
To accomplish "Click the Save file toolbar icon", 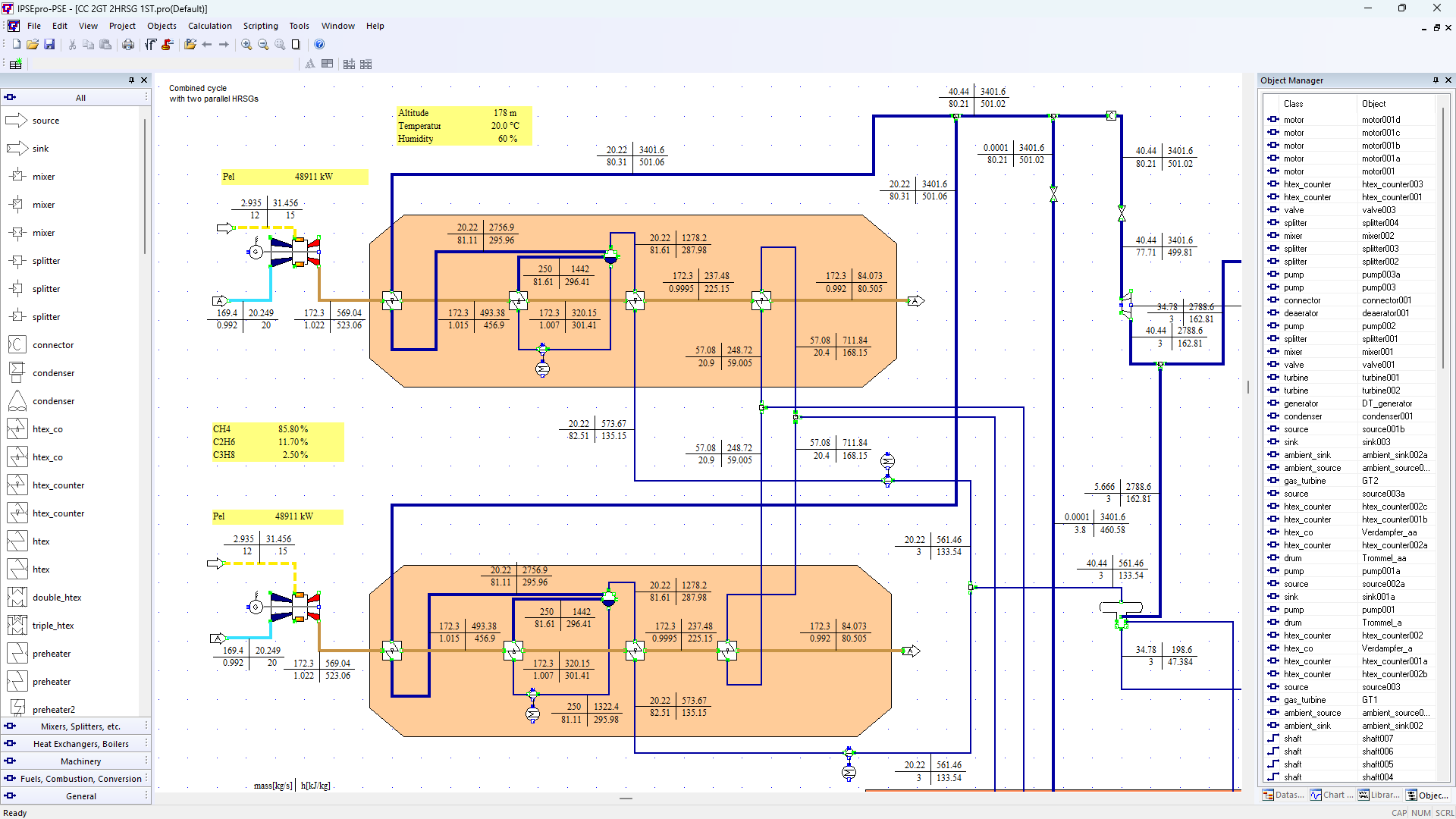I will [49, 45].
